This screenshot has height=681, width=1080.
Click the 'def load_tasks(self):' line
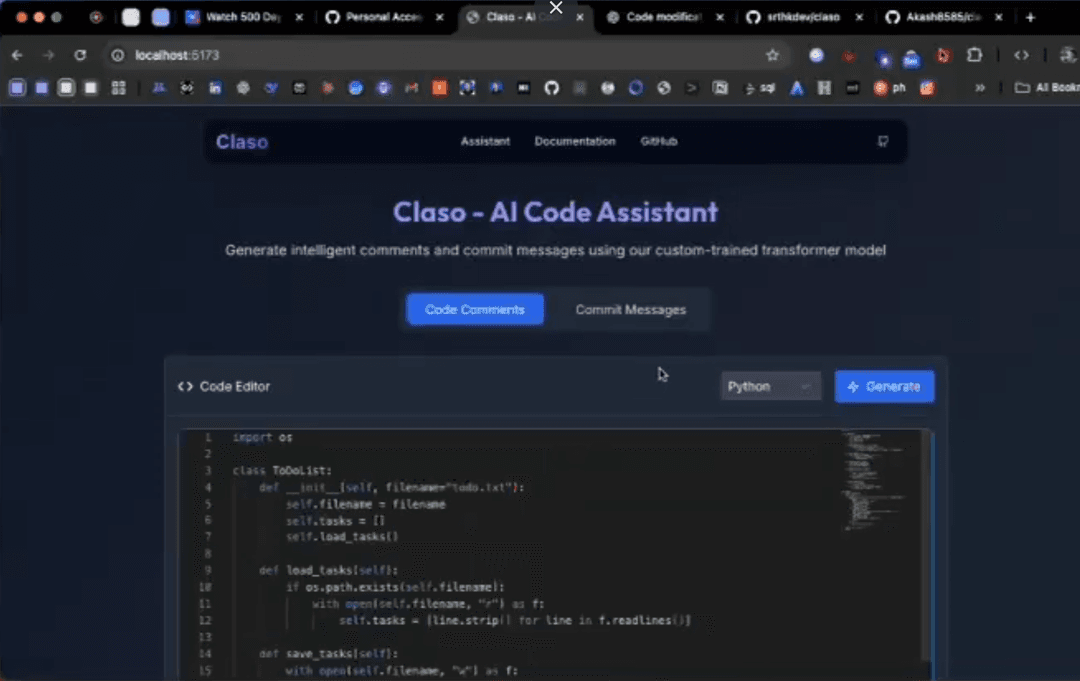pos(329,570)
